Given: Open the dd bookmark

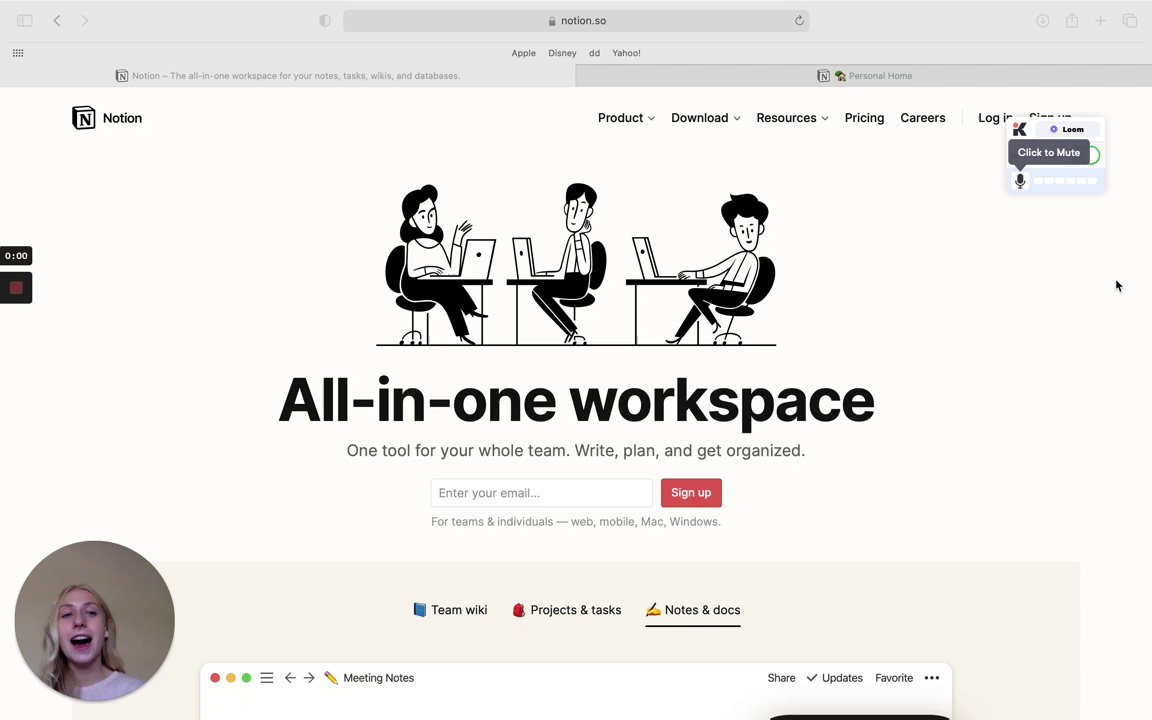Looking at the screenshot, I should pyautogui.click(x=594, y=53).
